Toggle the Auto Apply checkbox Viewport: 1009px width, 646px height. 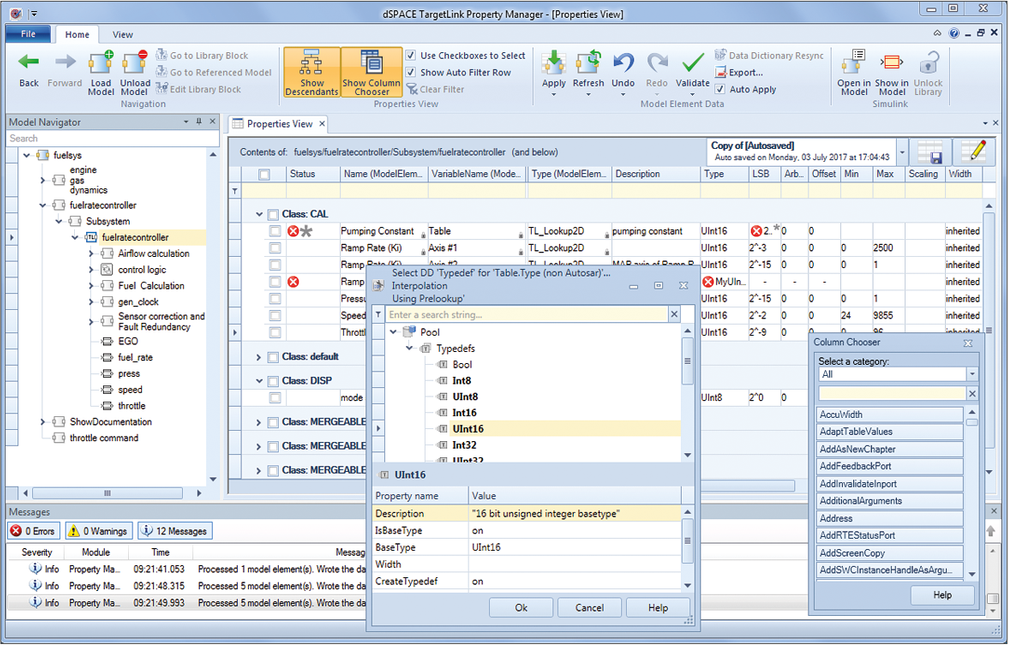(x=720, y=89)
